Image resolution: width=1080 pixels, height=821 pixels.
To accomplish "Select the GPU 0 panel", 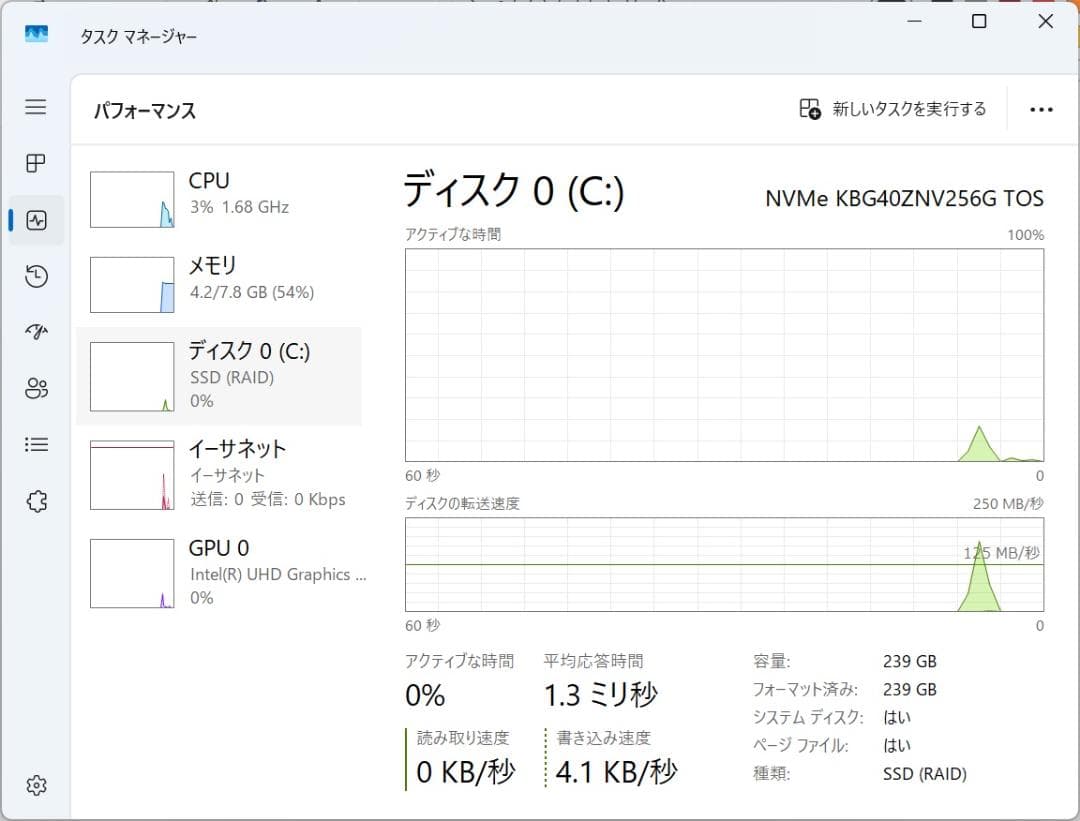I will coord(220,571).
